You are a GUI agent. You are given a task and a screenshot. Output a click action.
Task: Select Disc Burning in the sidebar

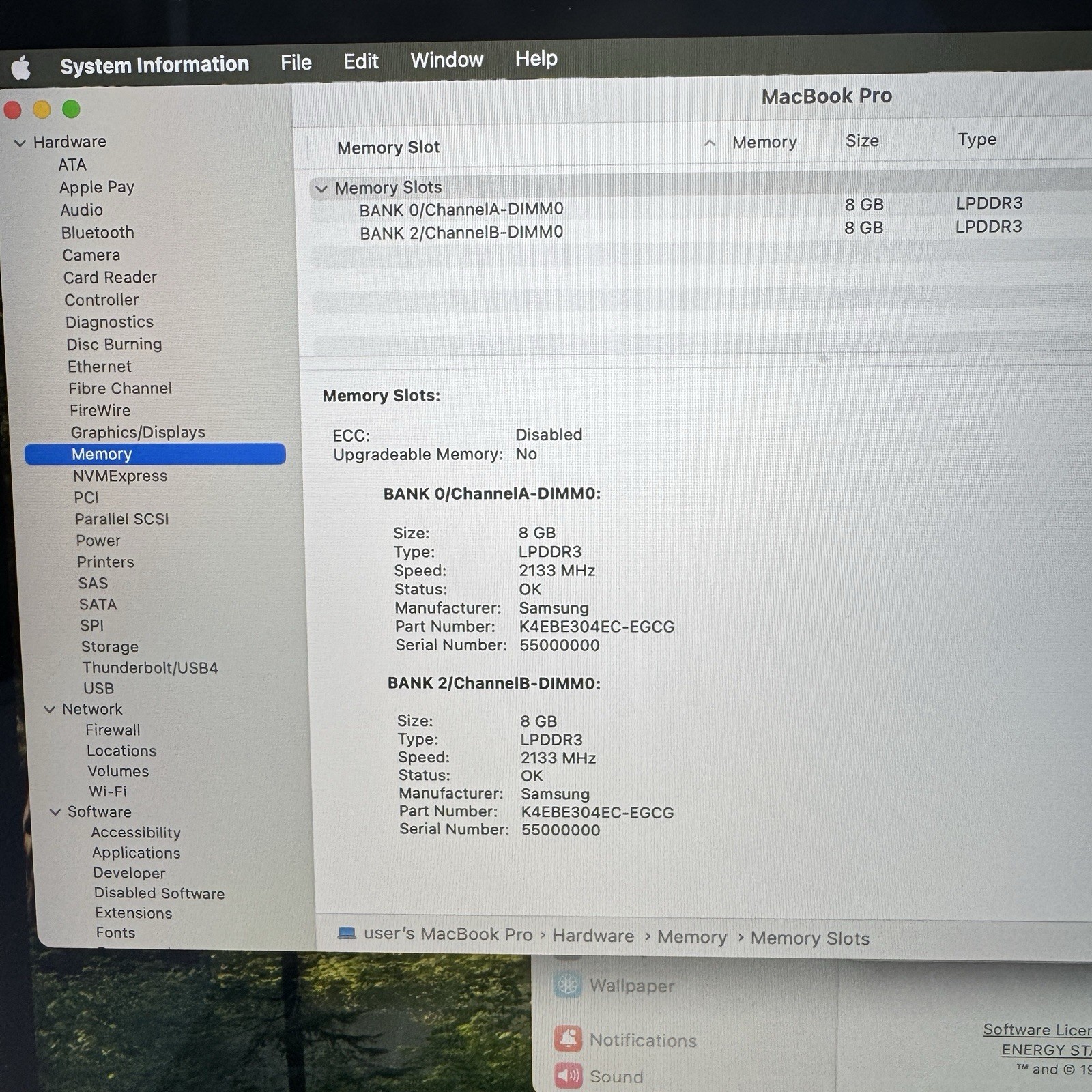coord(115,345)
